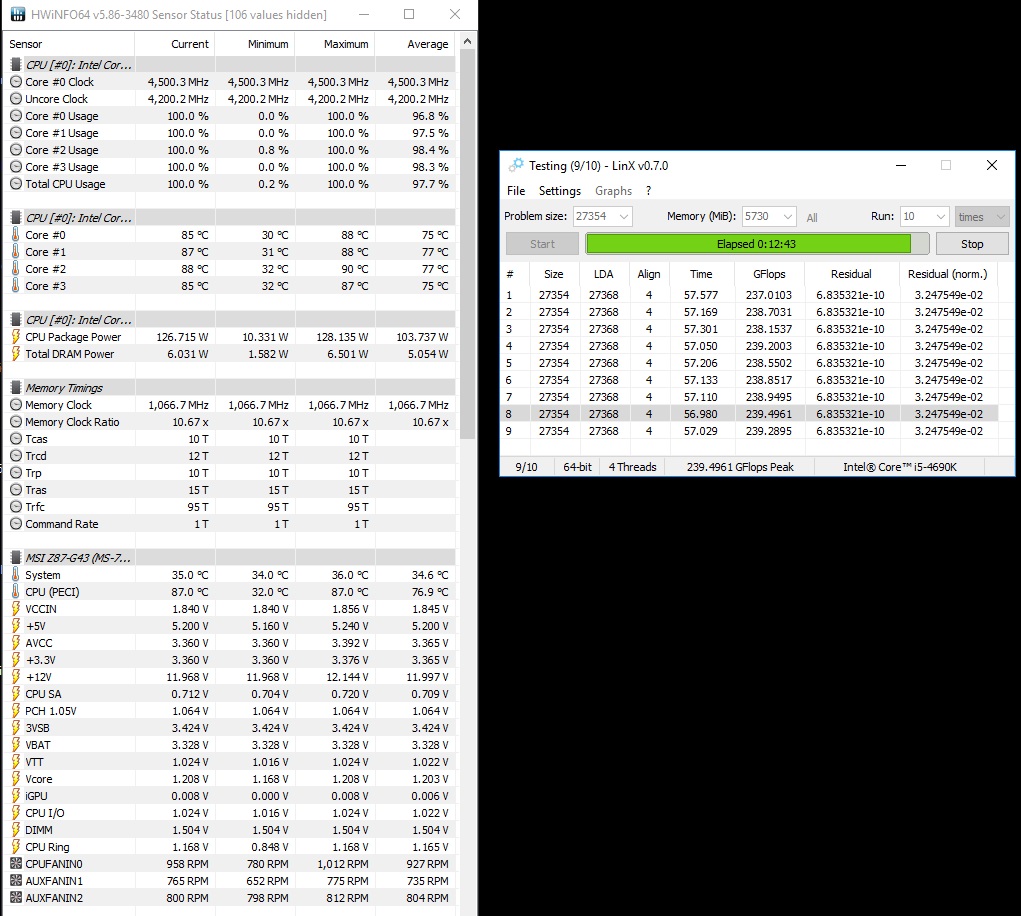The height and width of the screenshot is (916, 1021).
Task: Select the VBAT sensor row
Action: coord(229,745)
